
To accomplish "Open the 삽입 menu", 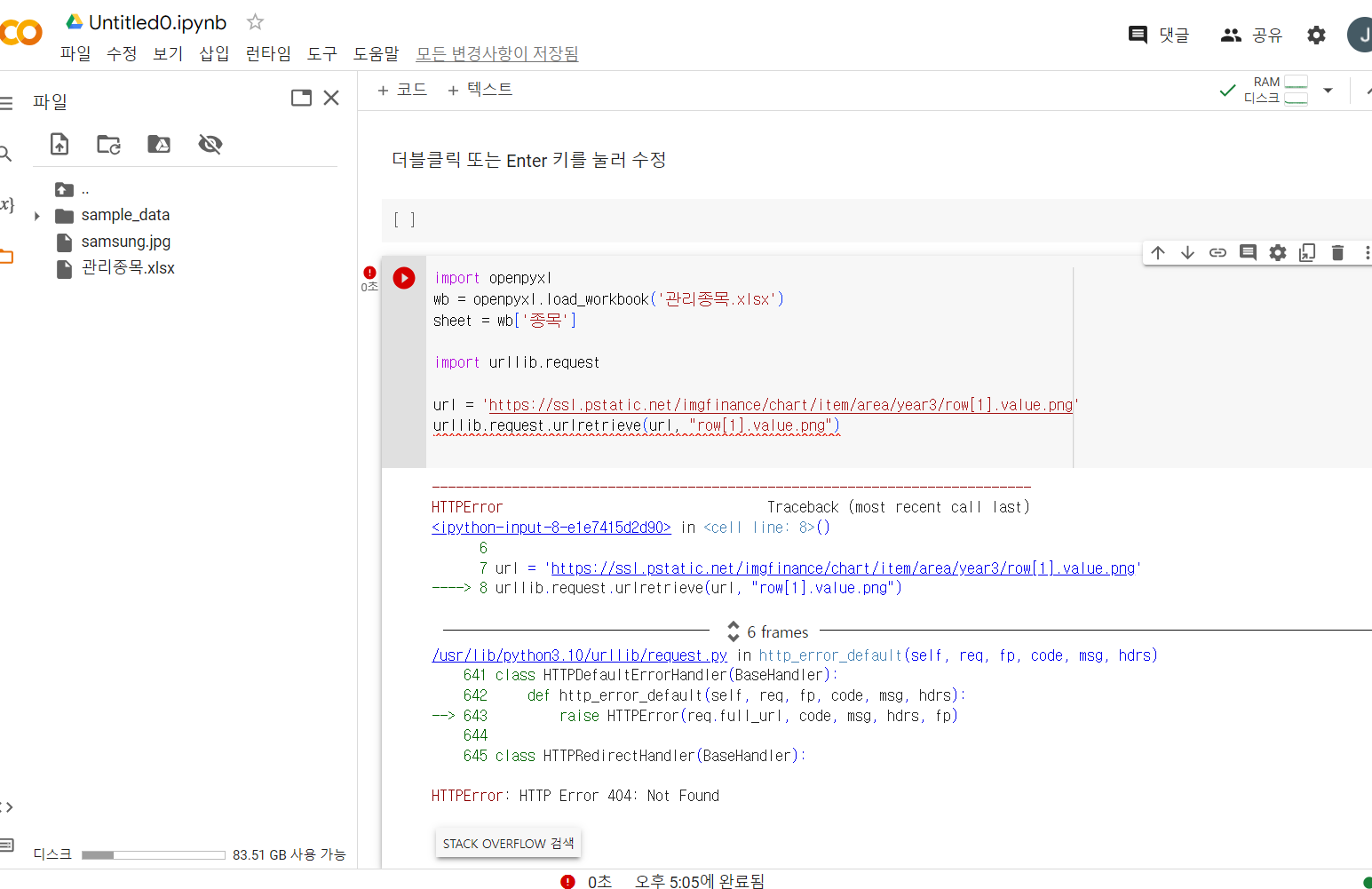I will (x=214, y=53).
